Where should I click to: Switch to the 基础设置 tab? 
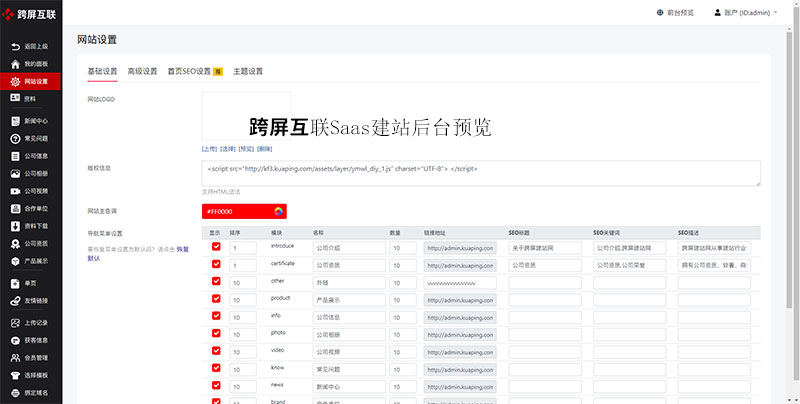[x=102, y=71]
